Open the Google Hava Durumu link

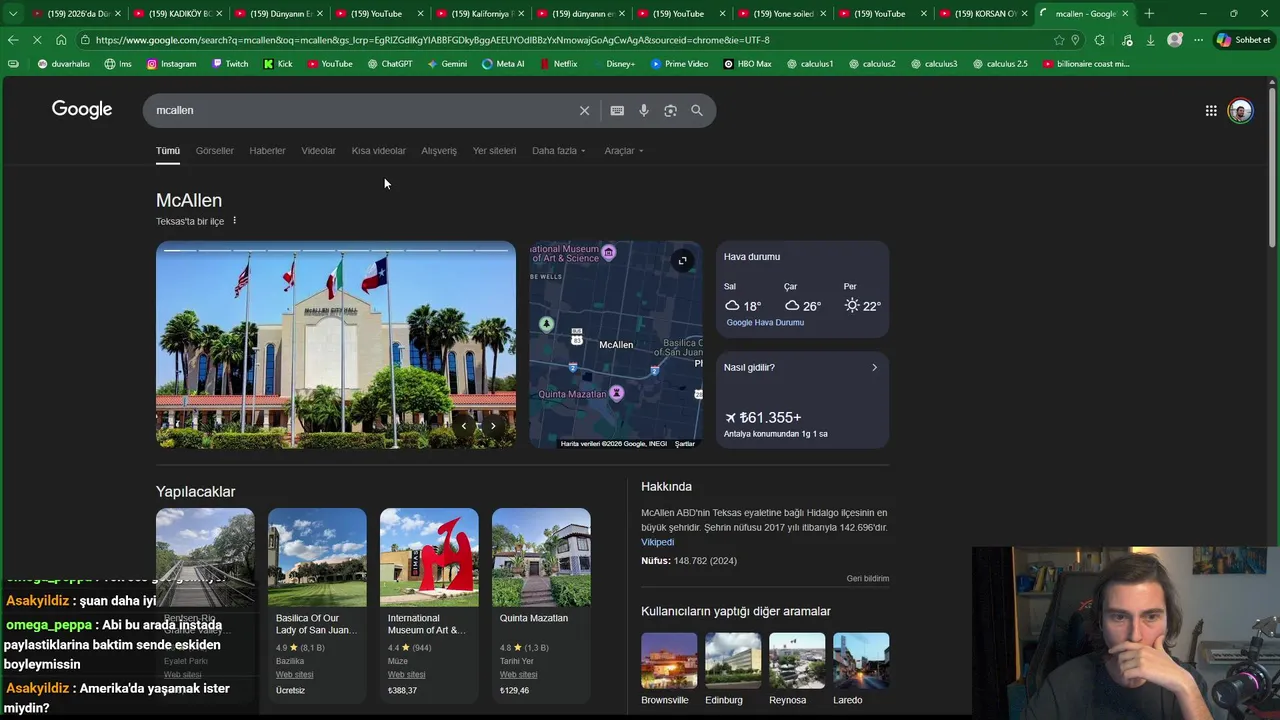tap(765, 323)
